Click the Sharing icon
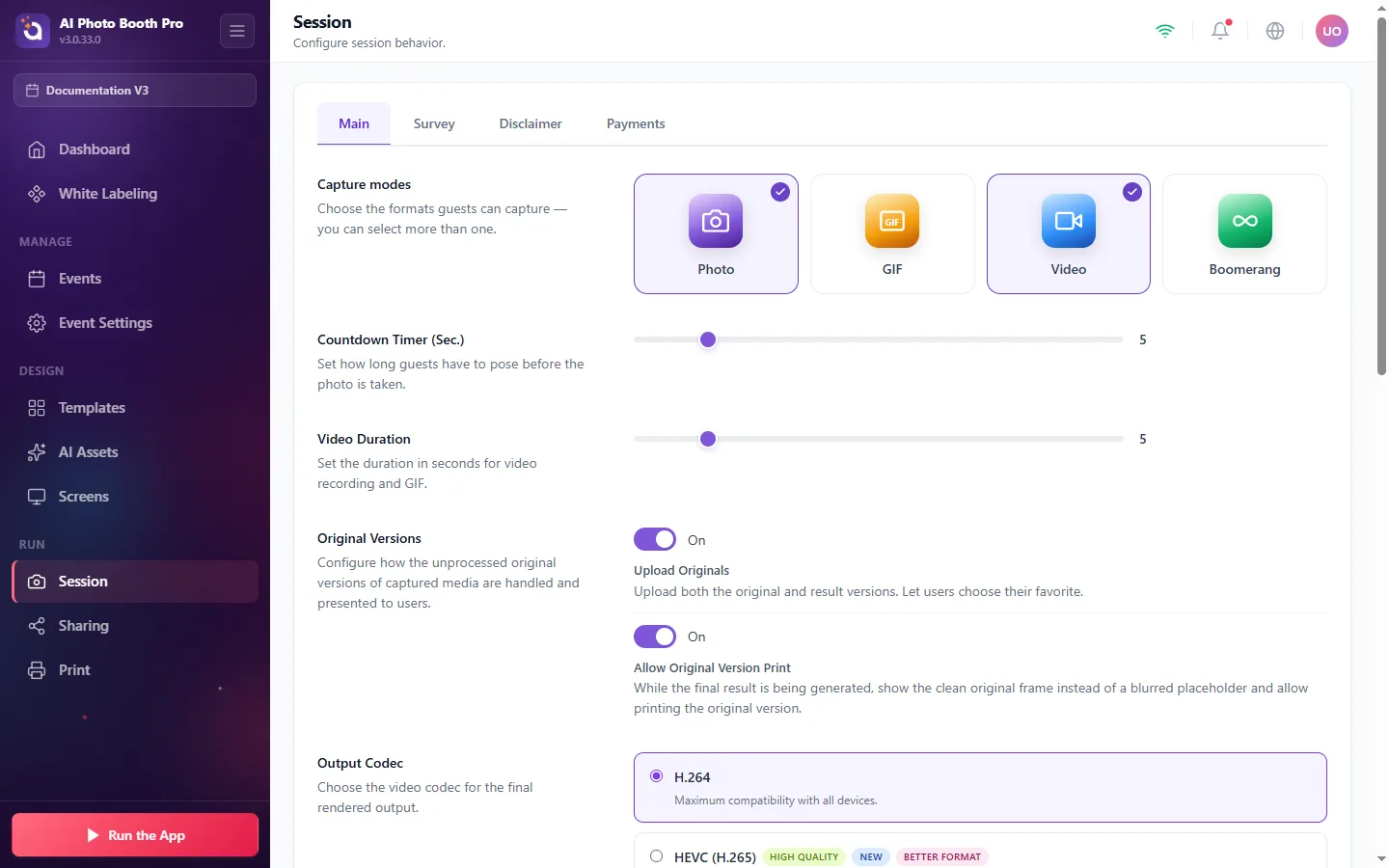 tap(37, 626)
